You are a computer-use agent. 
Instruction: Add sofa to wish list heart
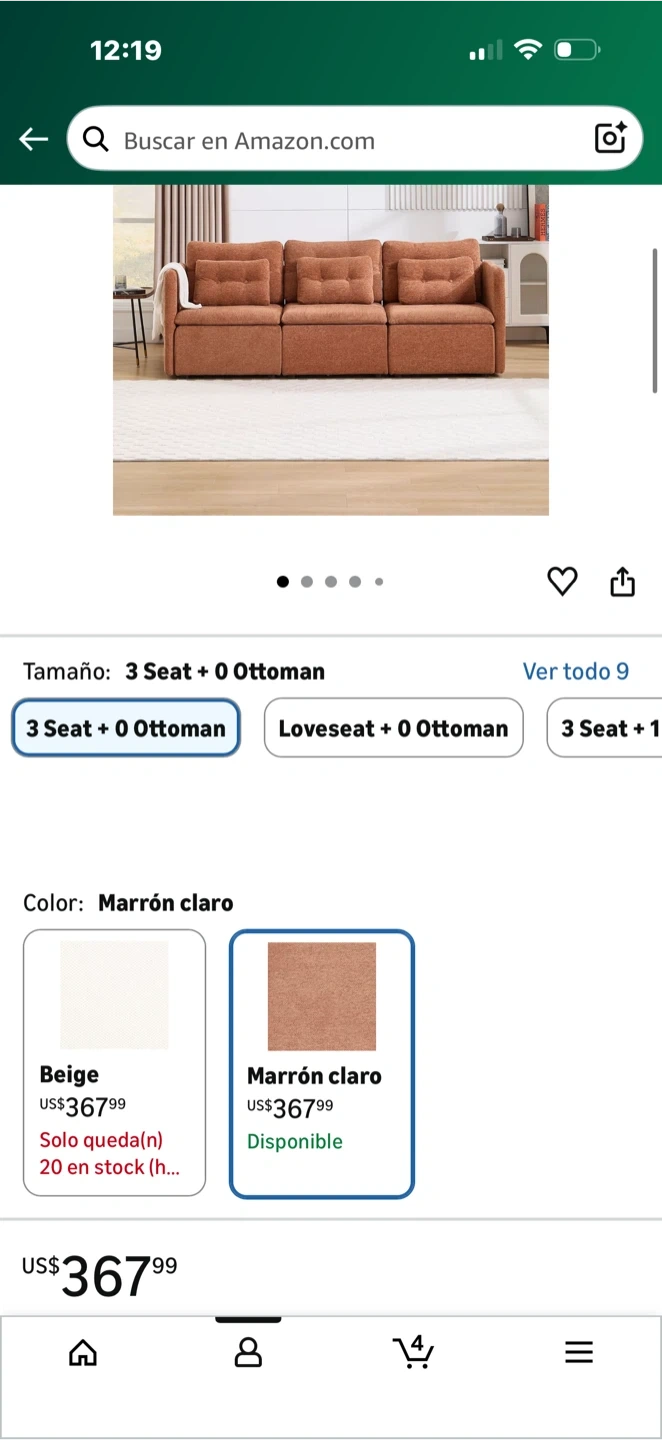click(x=562, y=581)
